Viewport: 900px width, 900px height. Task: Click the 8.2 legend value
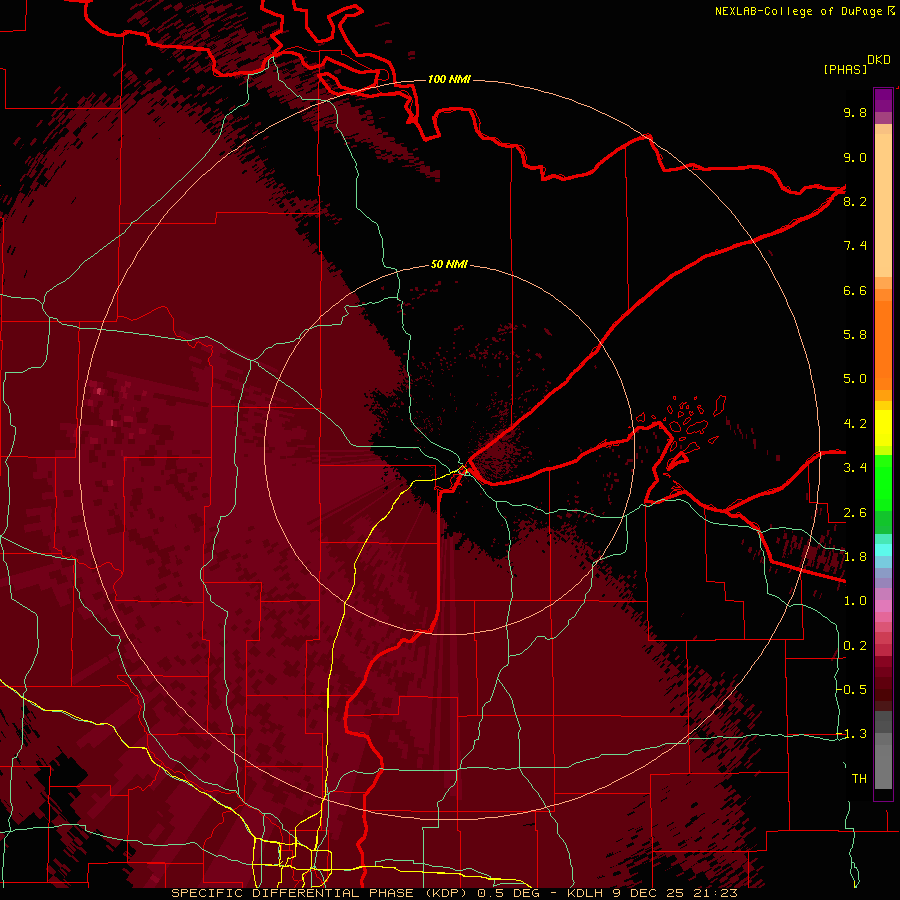[855, 201]
